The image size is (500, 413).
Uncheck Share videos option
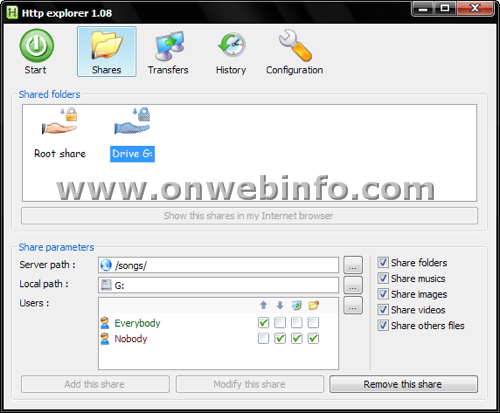pyautogui.click(x=383, y=310)
